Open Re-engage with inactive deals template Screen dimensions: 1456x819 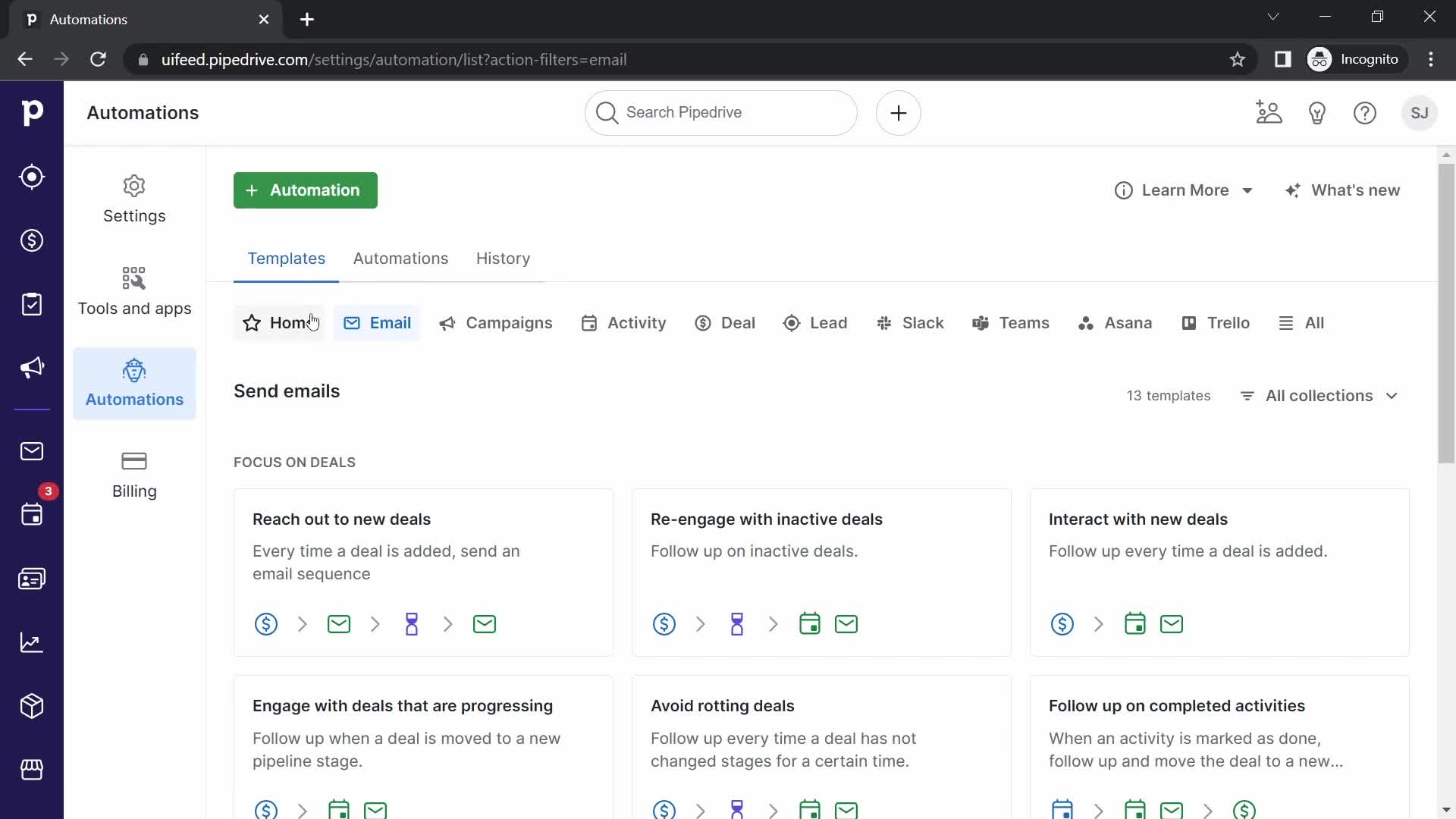pyautogui.click(x=821, y=573)
